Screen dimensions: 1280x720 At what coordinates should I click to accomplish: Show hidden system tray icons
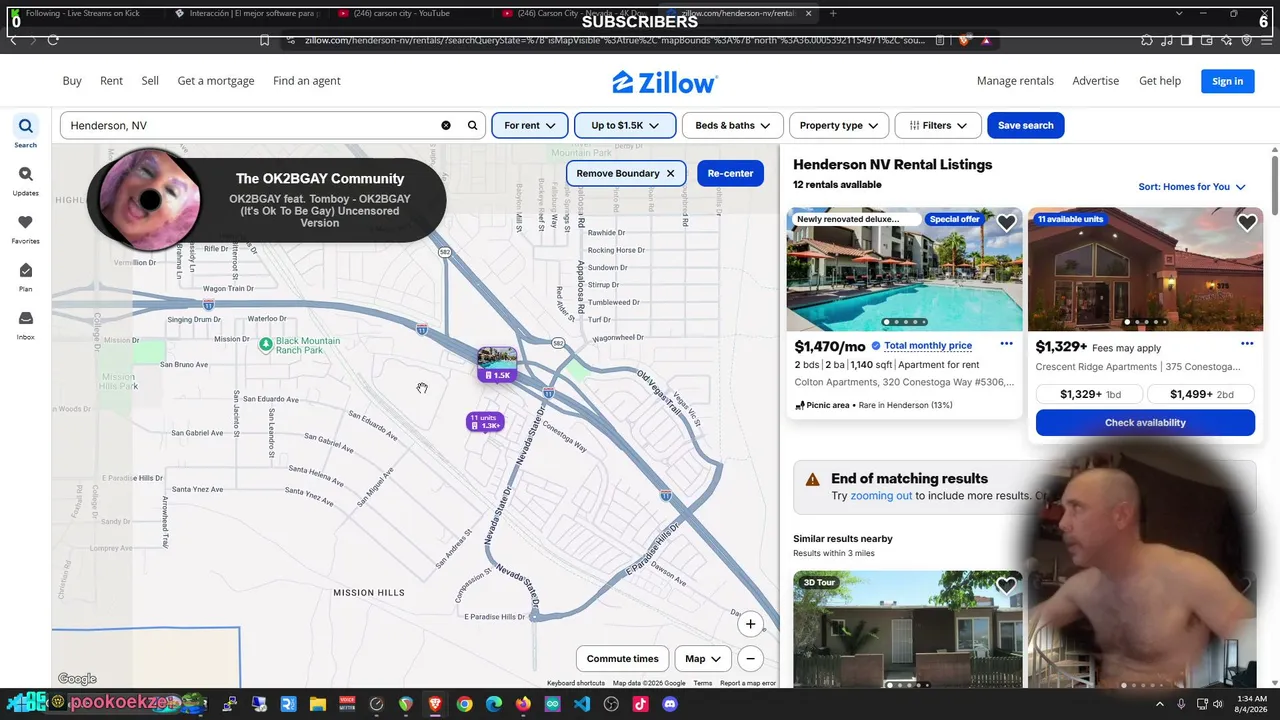1159,704
